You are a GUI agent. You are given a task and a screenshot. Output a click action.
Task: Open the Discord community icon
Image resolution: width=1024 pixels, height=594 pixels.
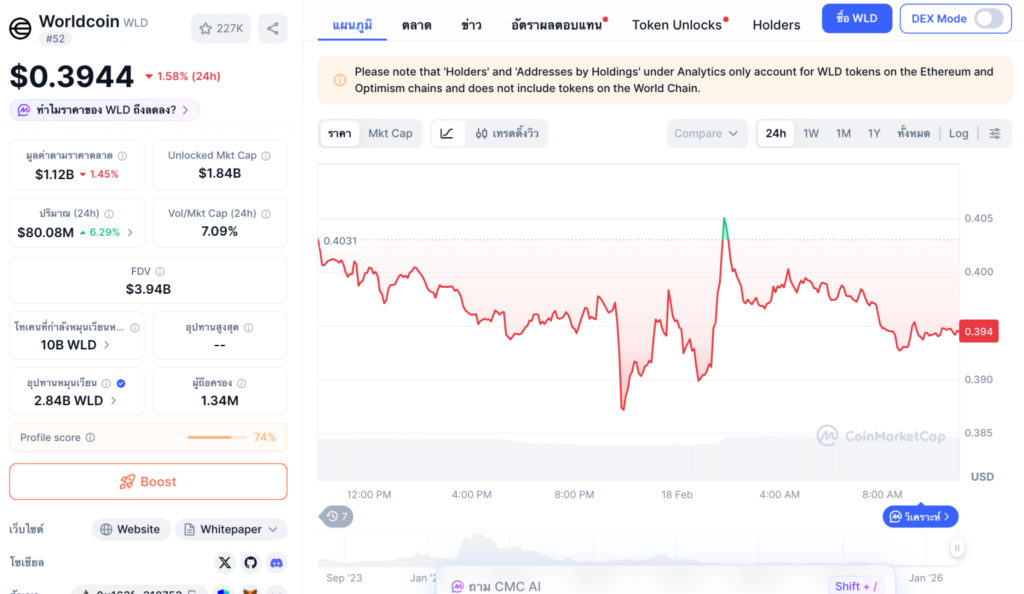coord(275,563)
